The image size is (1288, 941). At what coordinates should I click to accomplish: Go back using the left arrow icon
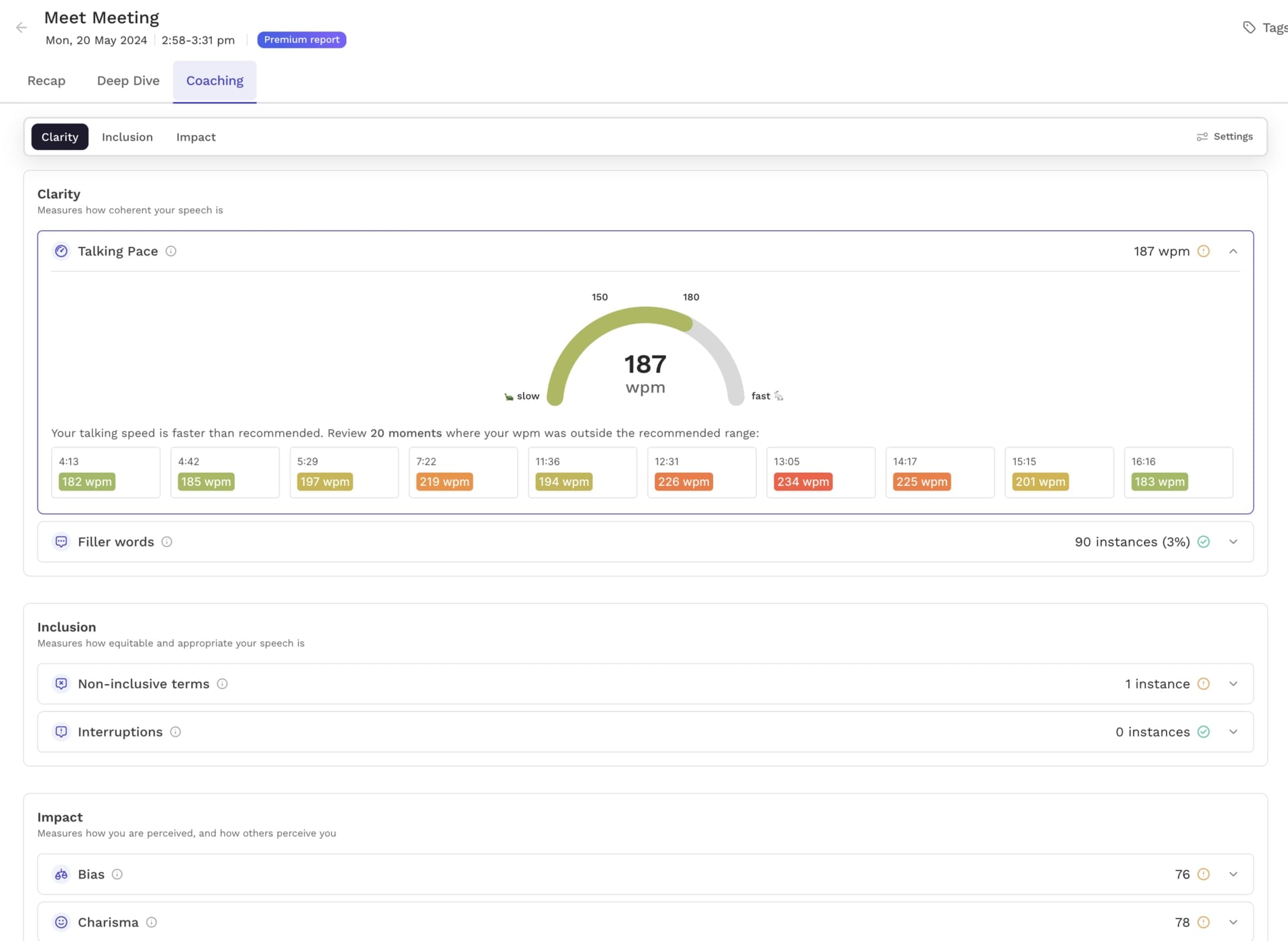(x=21, y=28)
